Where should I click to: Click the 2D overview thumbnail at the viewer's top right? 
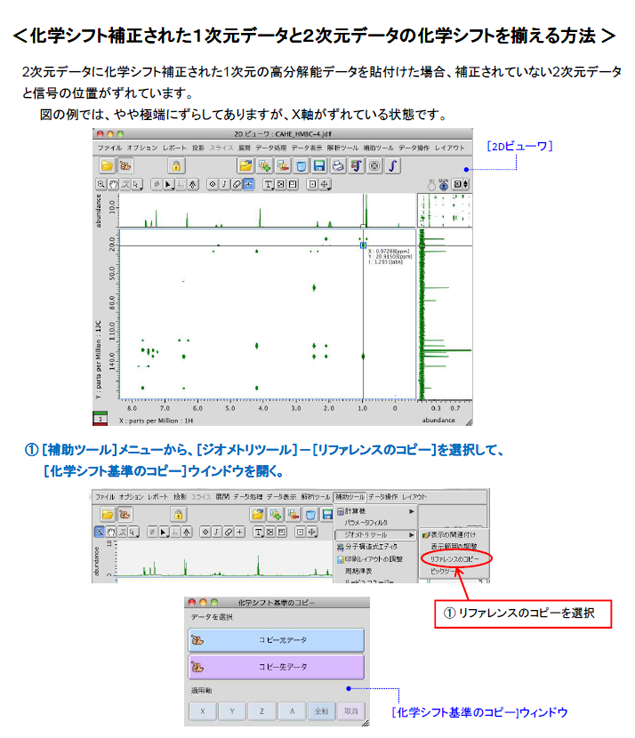click(445, 210)
